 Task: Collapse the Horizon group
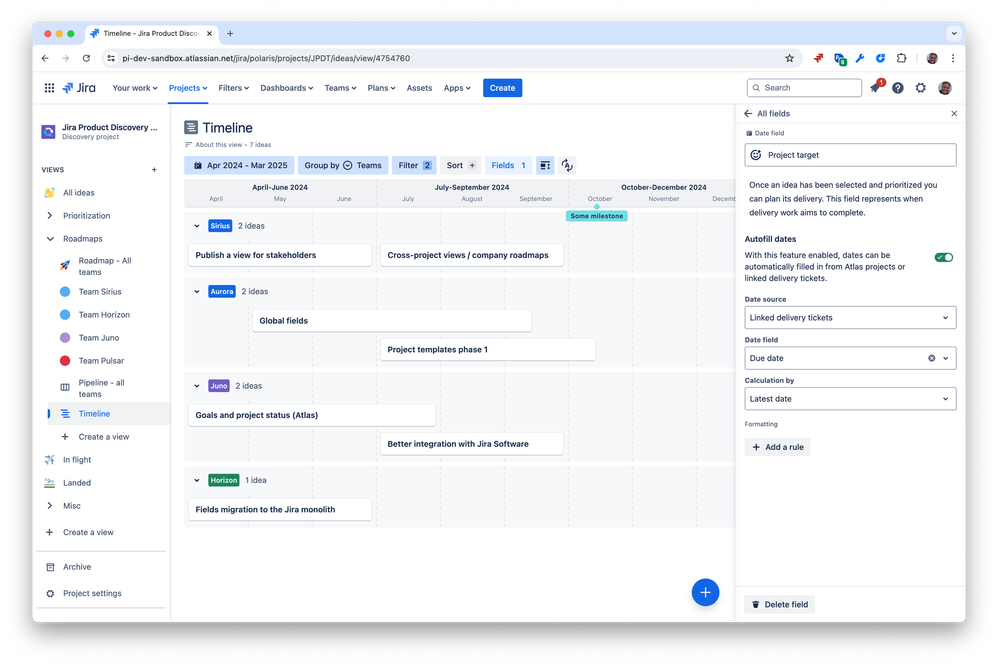point(197,480)
